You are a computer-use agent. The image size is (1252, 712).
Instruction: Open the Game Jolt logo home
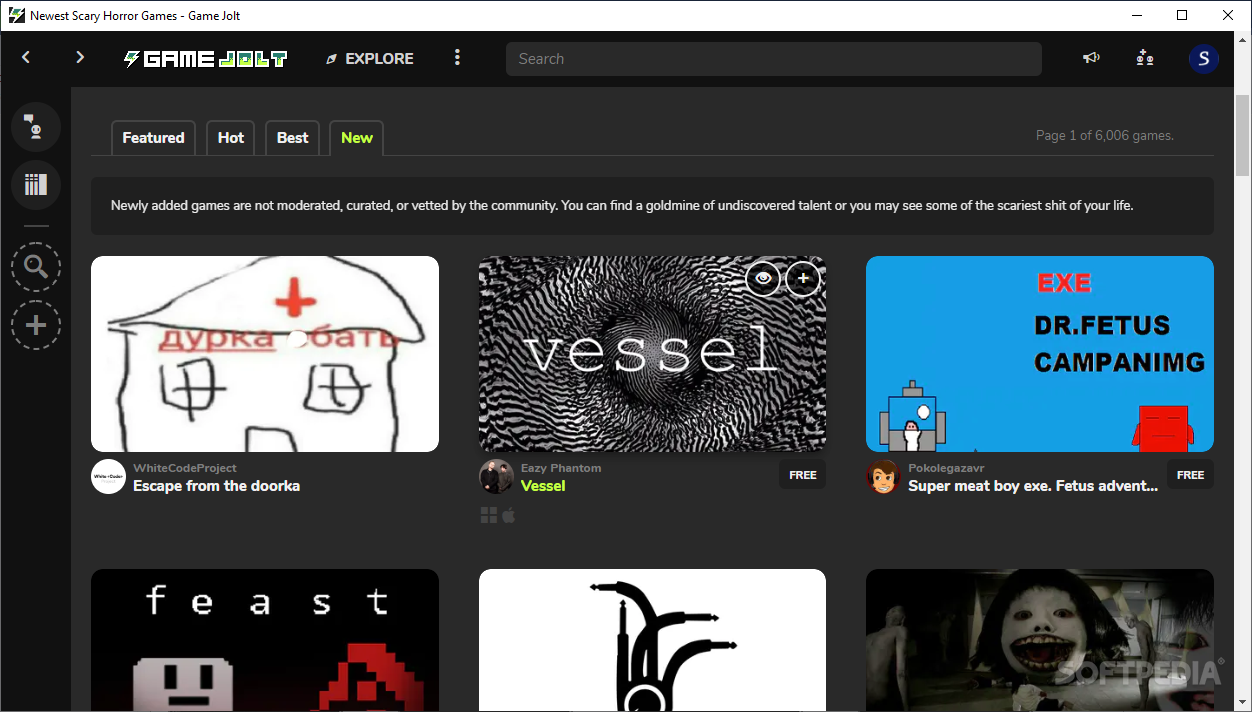[205, 59]
